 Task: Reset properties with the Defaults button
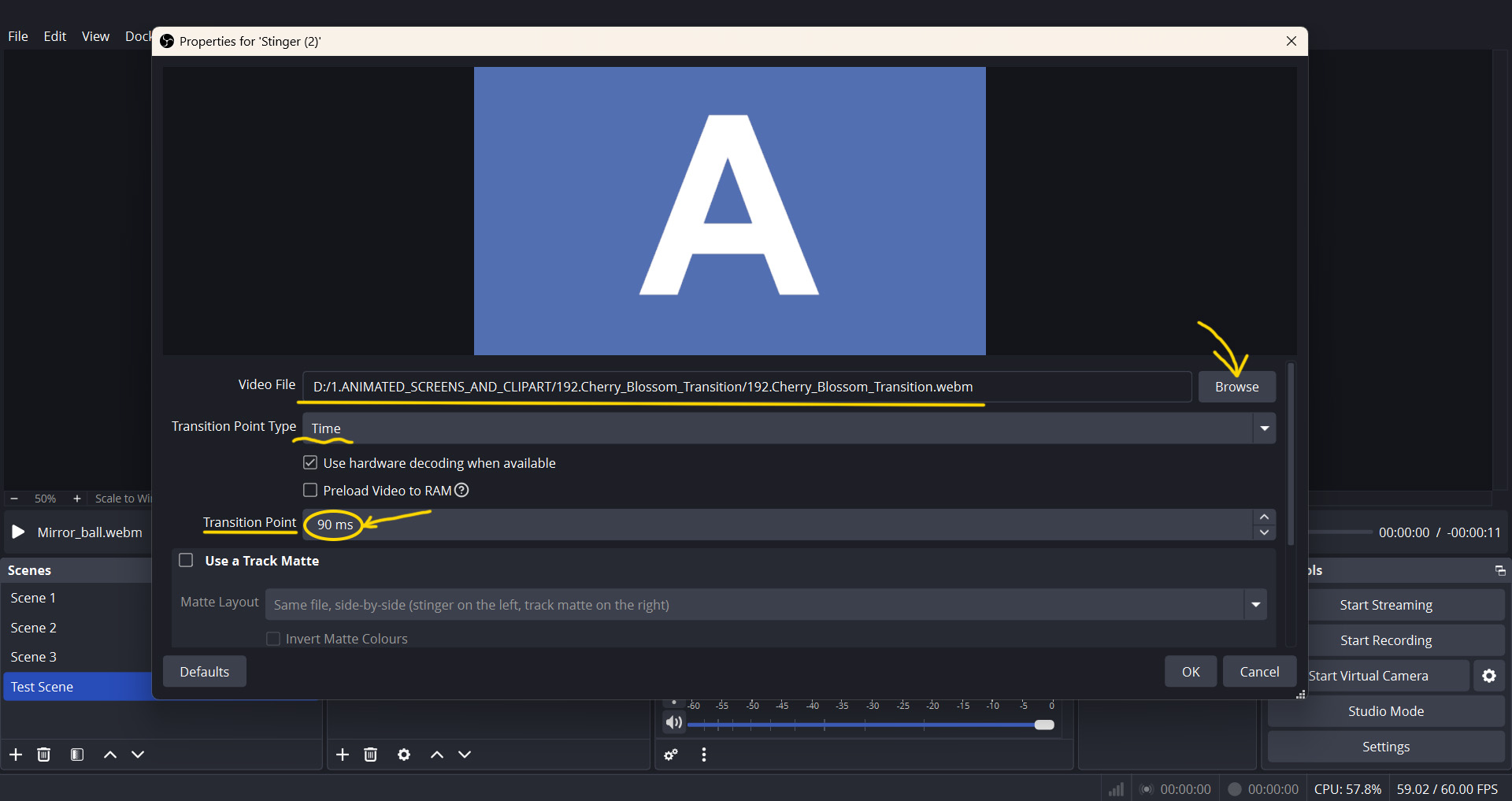(x=204, y=672)
